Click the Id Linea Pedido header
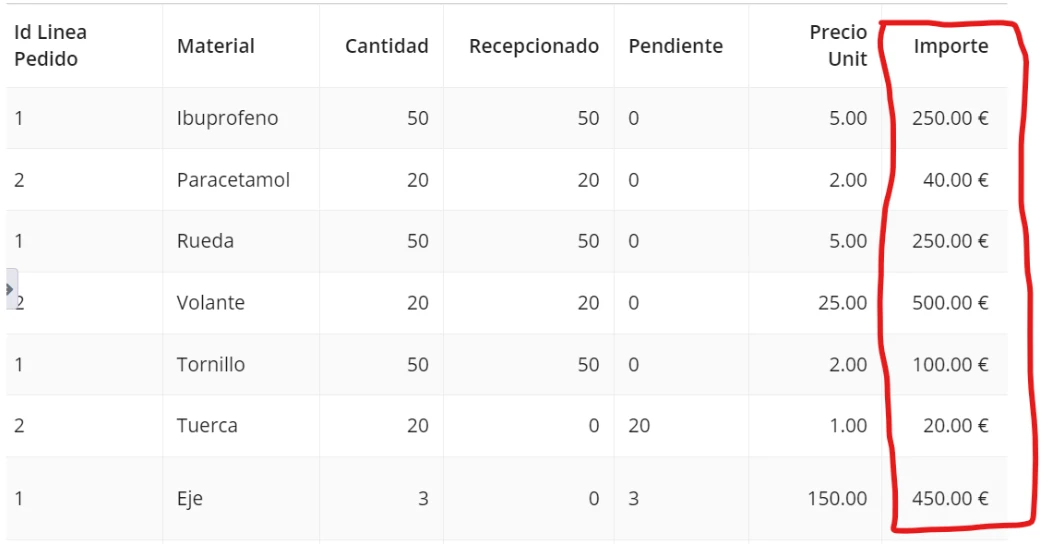The height and width of the screenshot is (544, 1053). coord(50,46)
